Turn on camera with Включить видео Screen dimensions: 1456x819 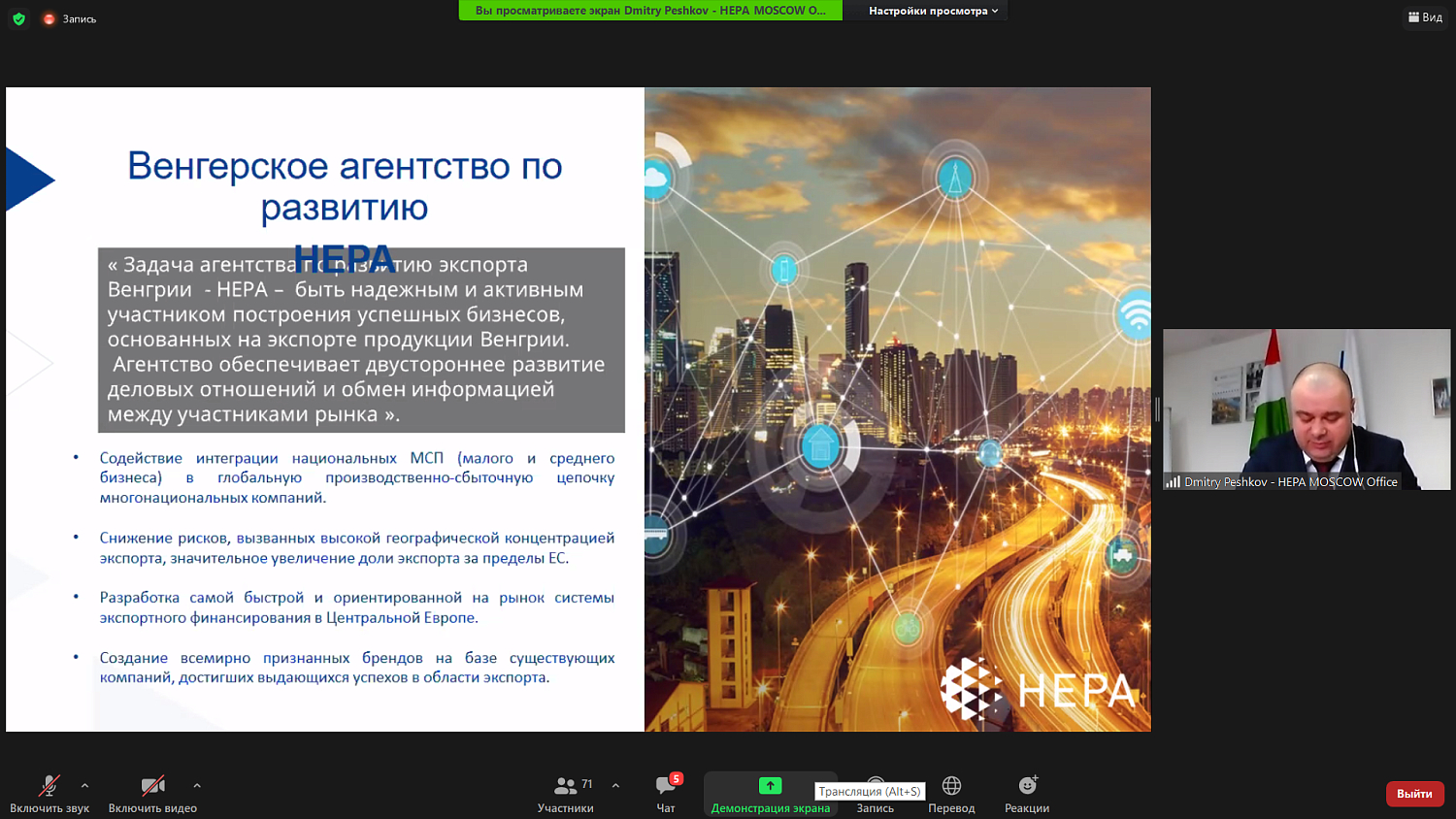[152, 792]
